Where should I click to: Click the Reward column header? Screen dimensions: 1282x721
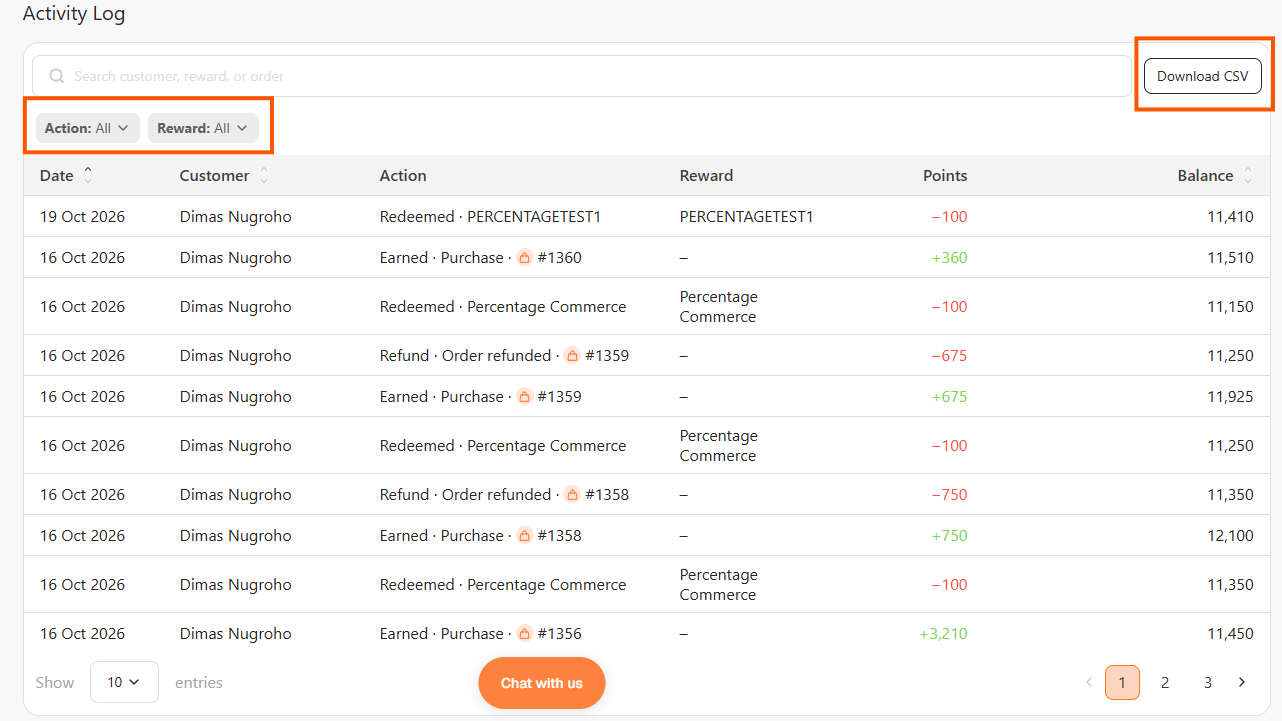706,175
